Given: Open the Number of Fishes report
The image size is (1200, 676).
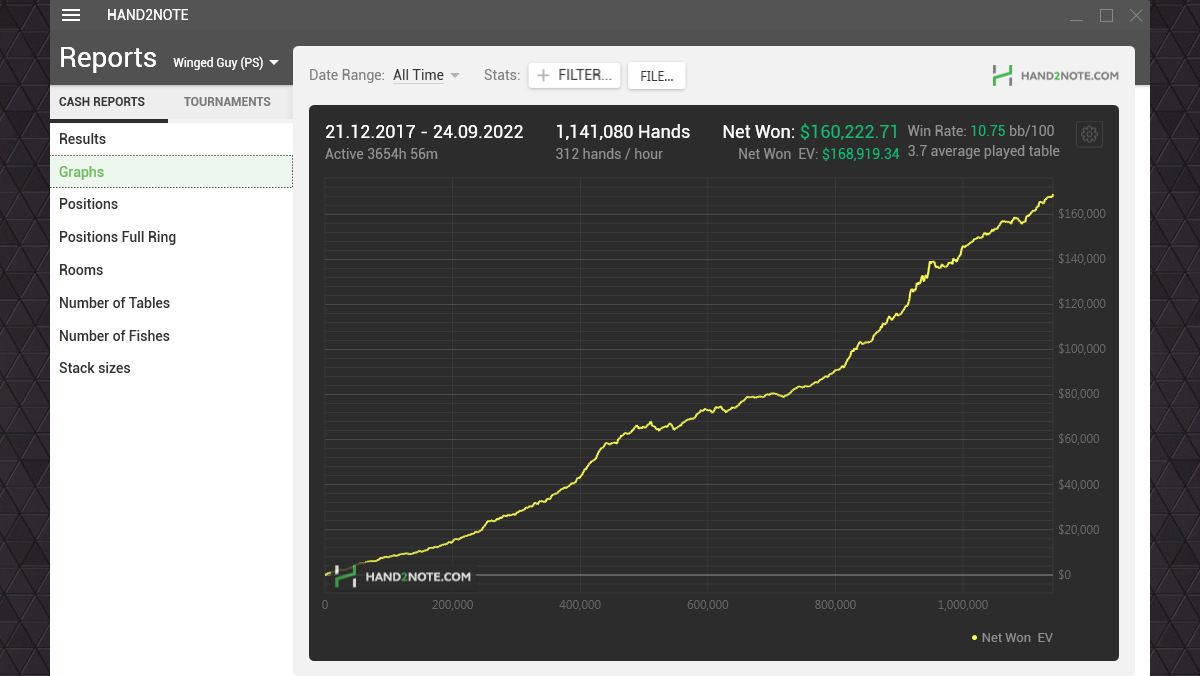Looking at the screenshot, I should click(x=171, y=336).
